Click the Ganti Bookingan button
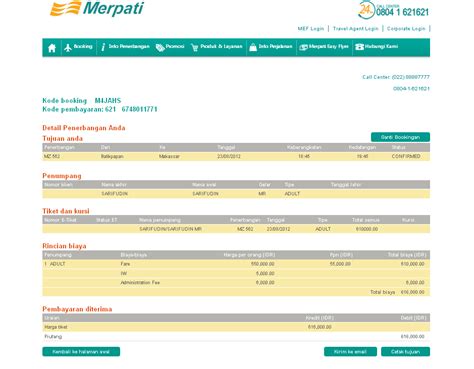474x369 pixels. click(400, 137)
